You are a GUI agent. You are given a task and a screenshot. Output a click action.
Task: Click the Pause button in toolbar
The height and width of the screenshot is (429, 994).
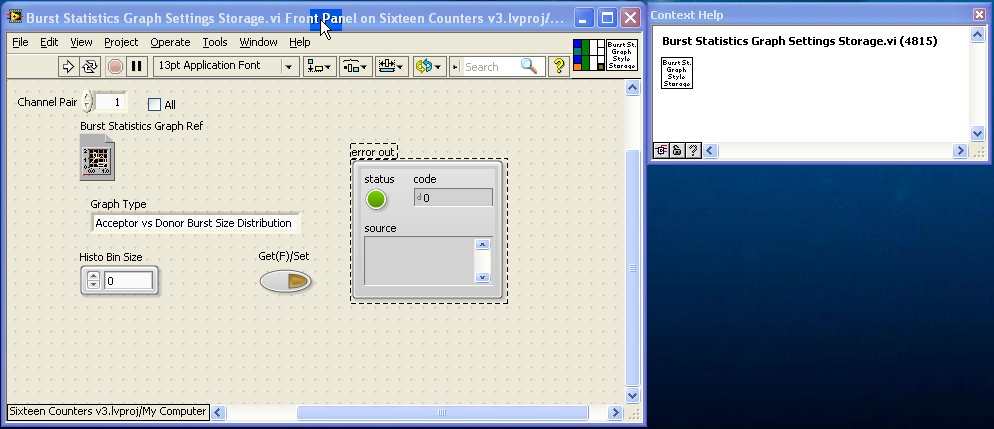(137, 67)
